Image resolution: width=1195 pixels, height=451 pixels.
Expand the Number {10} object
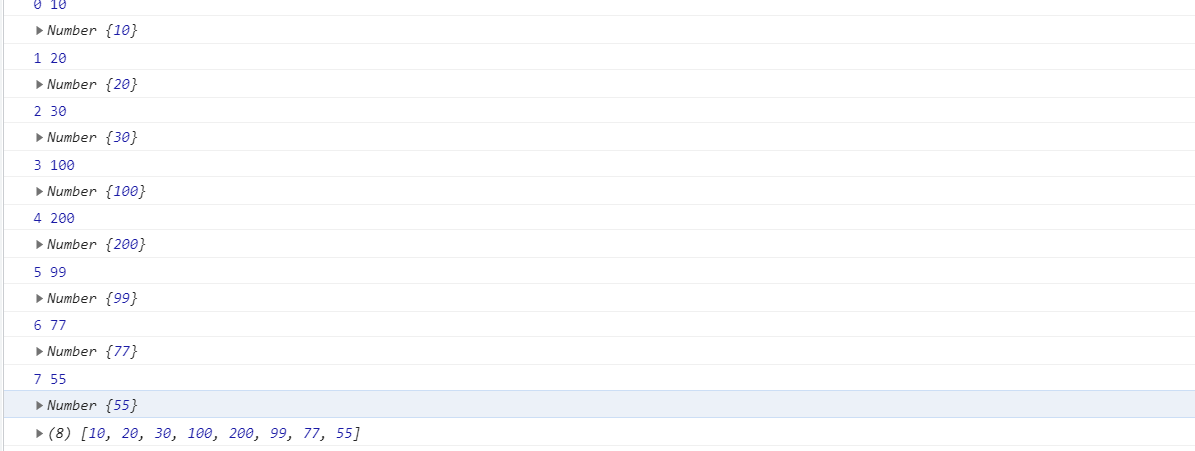coord(40,31)
